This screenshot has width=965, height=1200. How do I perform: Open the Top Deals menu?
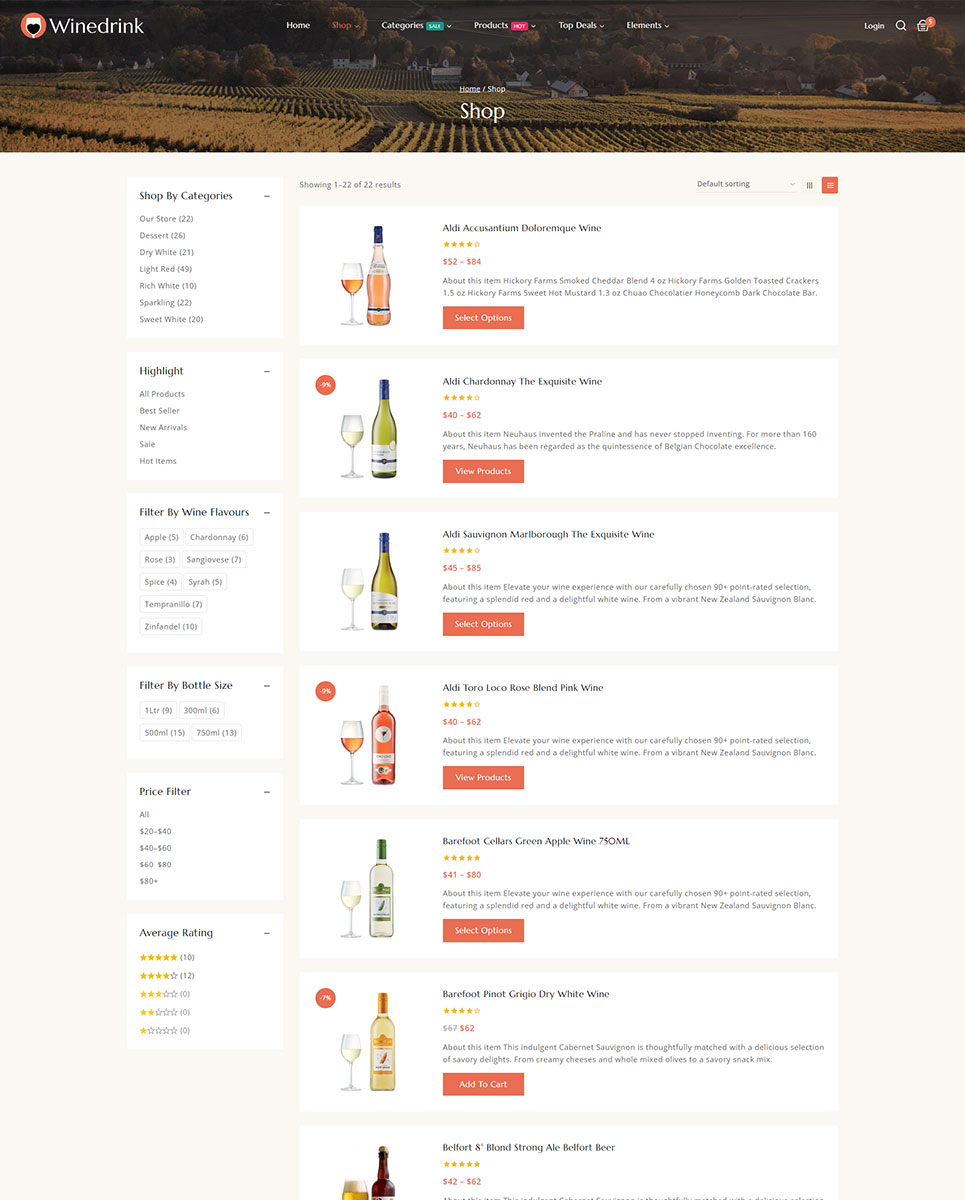click(x=581, y=26)
